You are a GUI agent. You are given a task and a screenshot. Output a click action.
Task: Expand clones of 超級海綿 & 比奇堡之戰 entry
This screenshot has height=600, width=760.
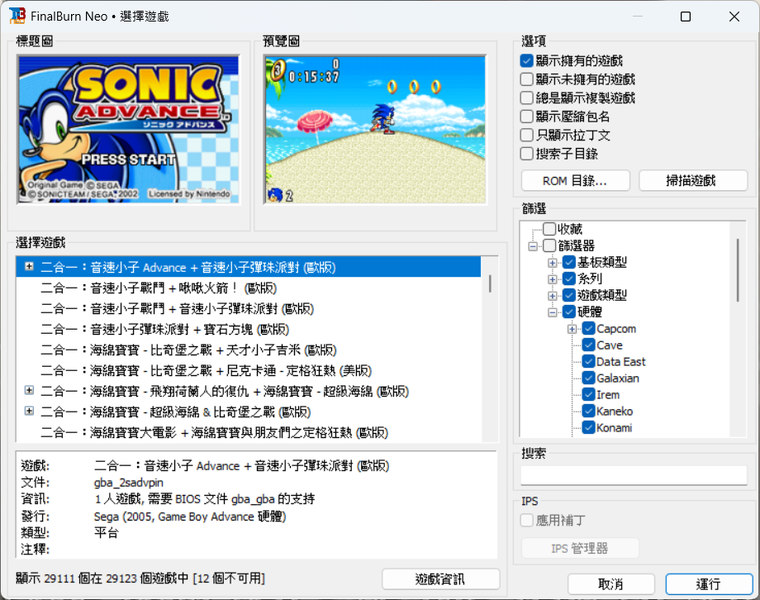29,411
